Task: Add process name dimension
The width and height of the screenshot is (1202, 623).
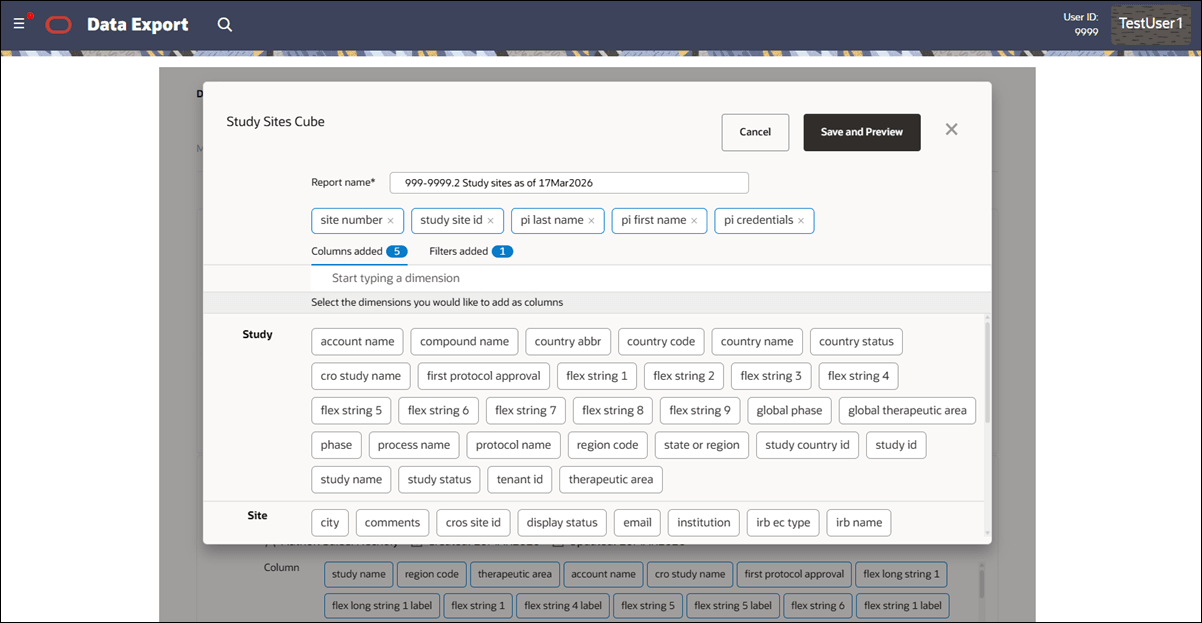Action: [x=414, y=445]
